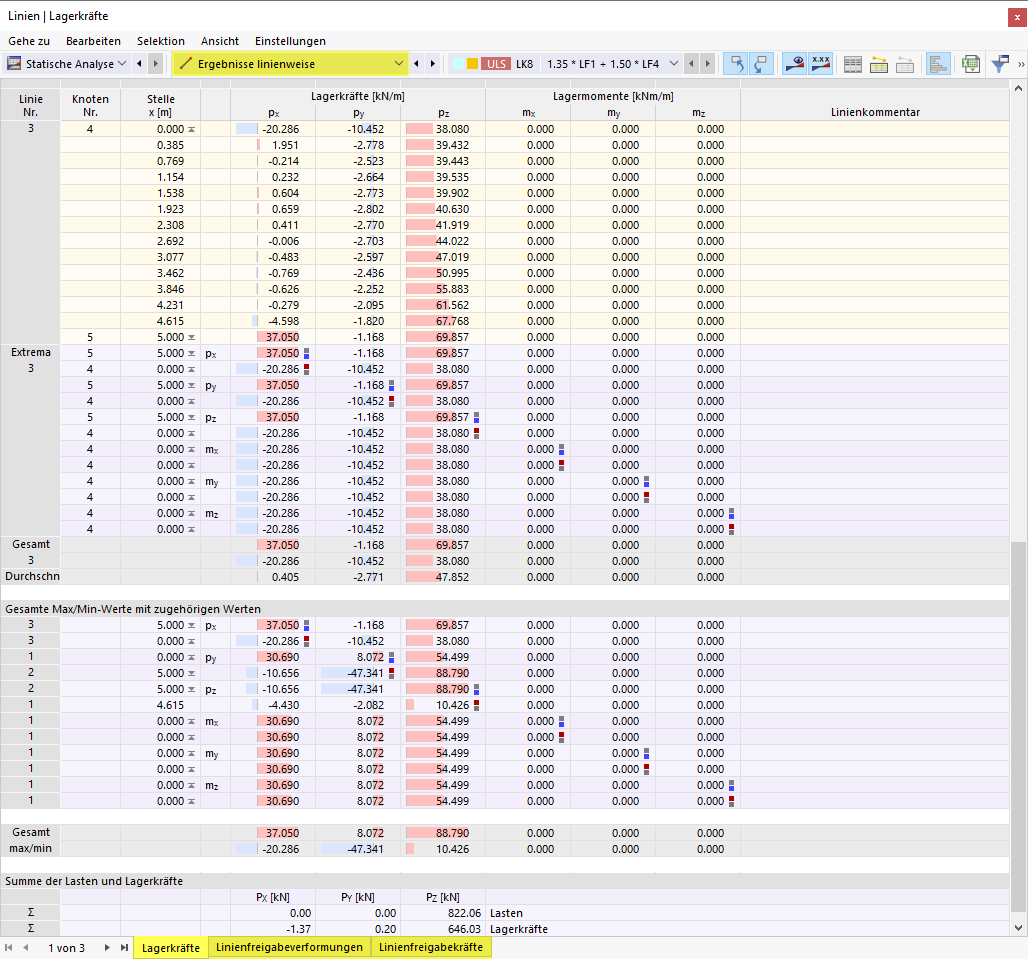Image resolution: width=1028 pixels, height=959 pixels.
Task: Export table to Excel
Action: tap(971, 64)
